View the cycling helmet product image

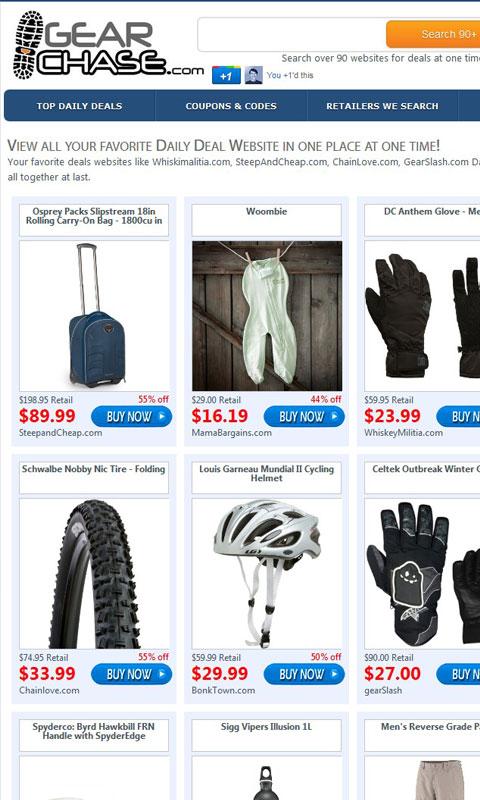[x=267, y=574]
